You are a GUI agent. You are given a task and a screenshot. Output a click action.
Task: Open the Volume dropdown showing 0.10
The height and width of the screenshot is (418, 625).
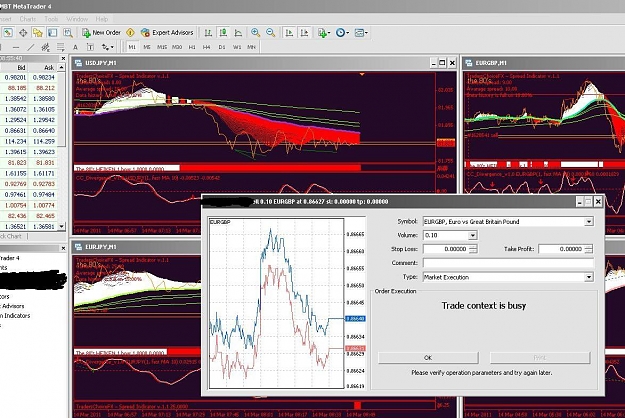click(472, 235)
